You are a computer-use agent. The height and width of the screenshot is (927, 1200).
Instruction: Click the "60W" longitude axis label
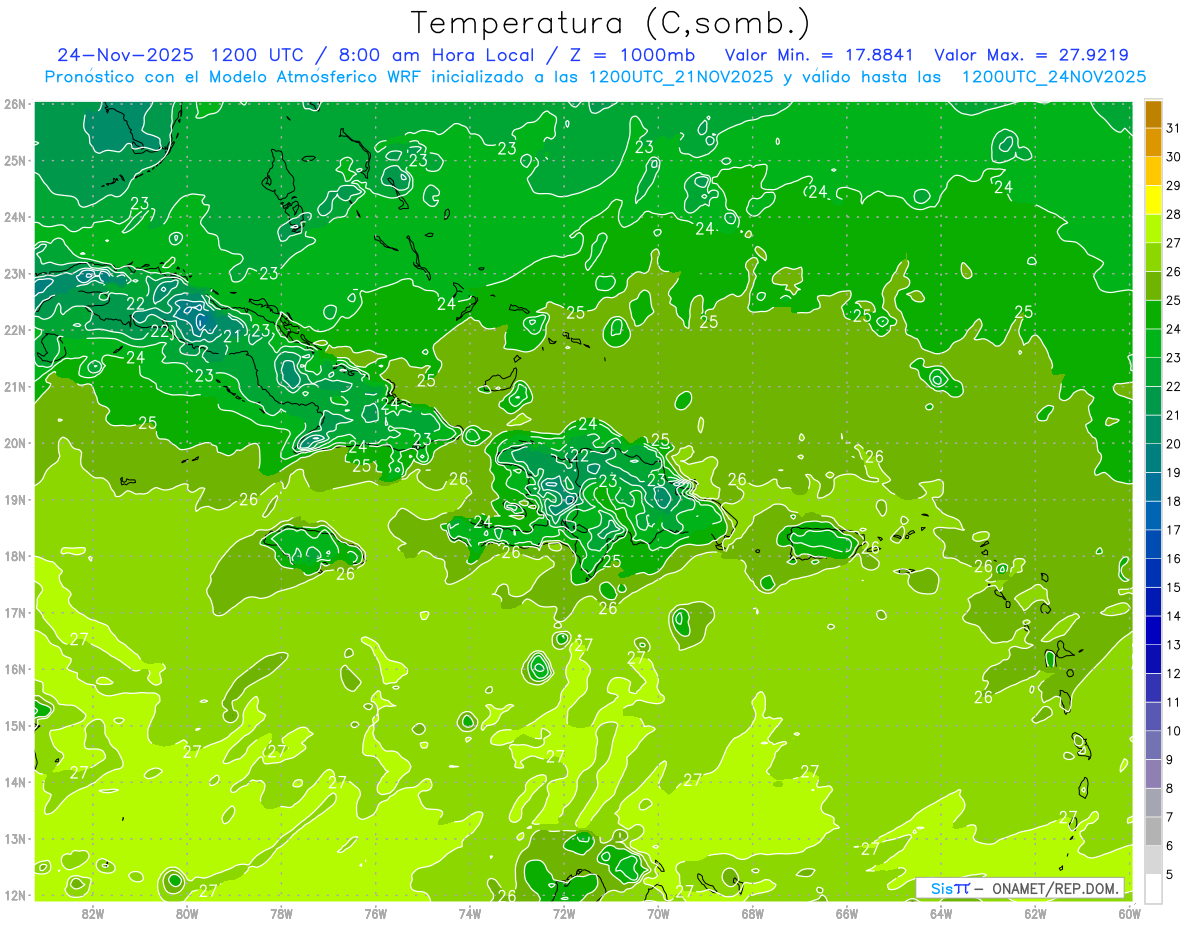click(1129, 912)
